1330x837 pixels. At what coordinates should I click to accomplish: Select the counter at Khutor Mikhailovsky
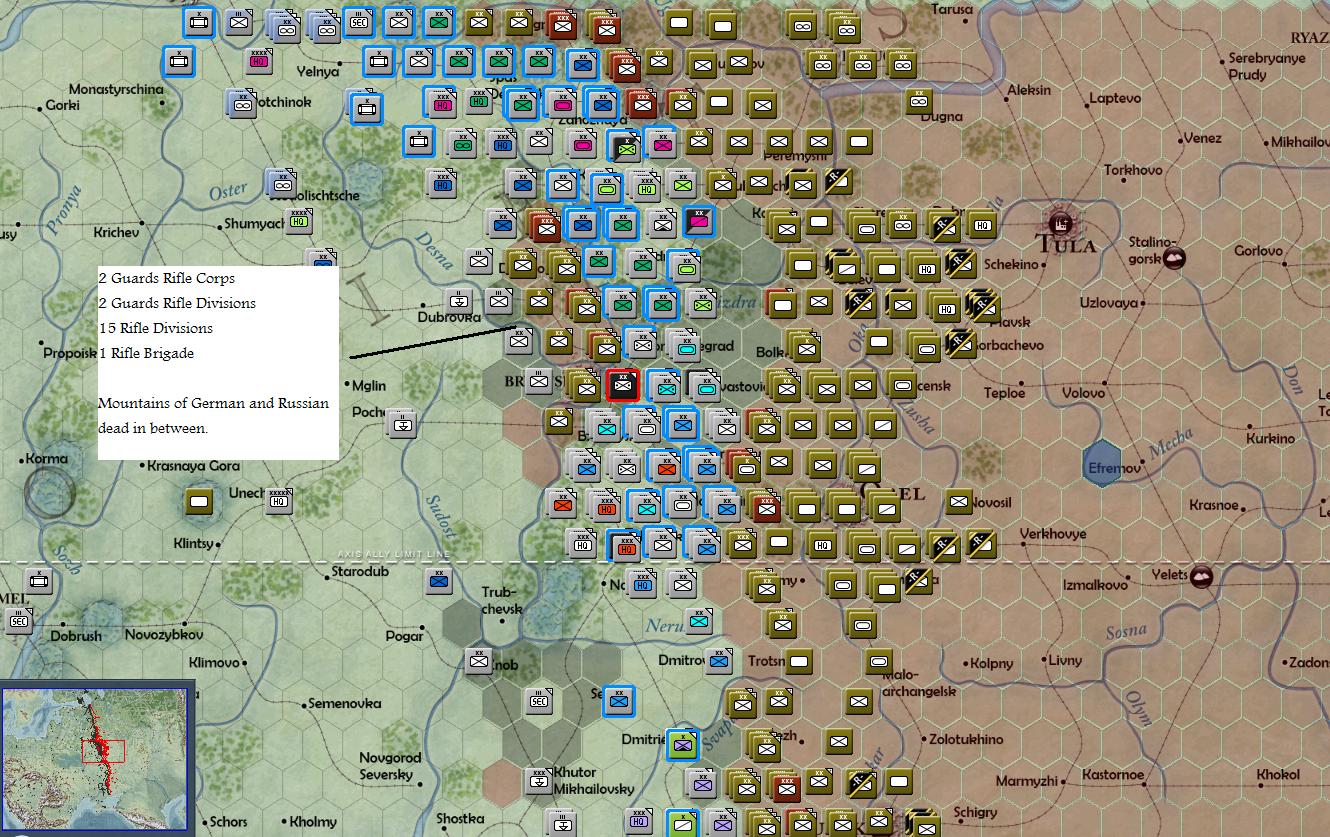[x=540, y=781]
